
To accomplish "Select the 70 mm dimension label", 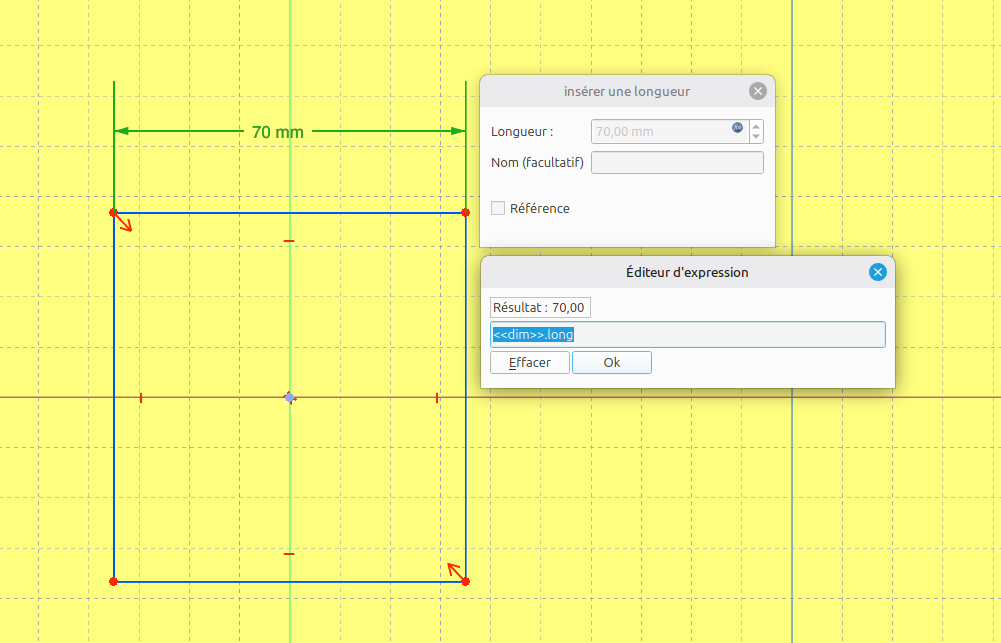I will coord(277,132).
